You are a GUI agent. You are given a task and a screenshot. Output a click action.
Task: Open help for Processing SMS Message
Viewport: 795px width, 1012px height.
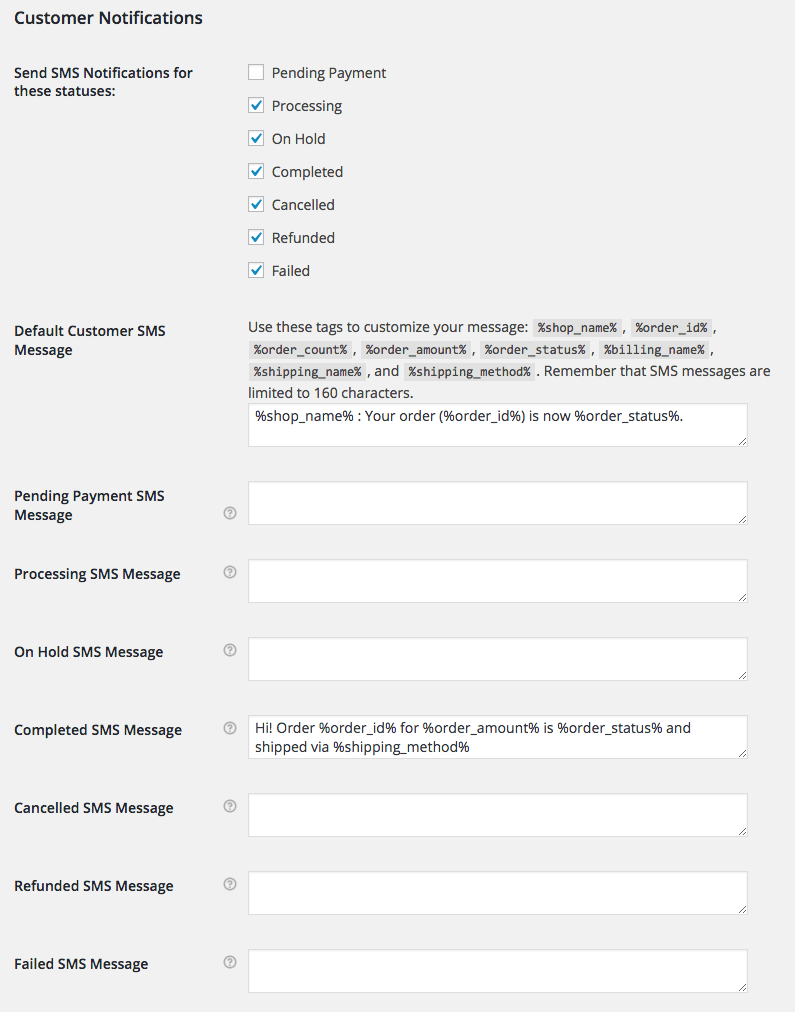pos(229,572)
